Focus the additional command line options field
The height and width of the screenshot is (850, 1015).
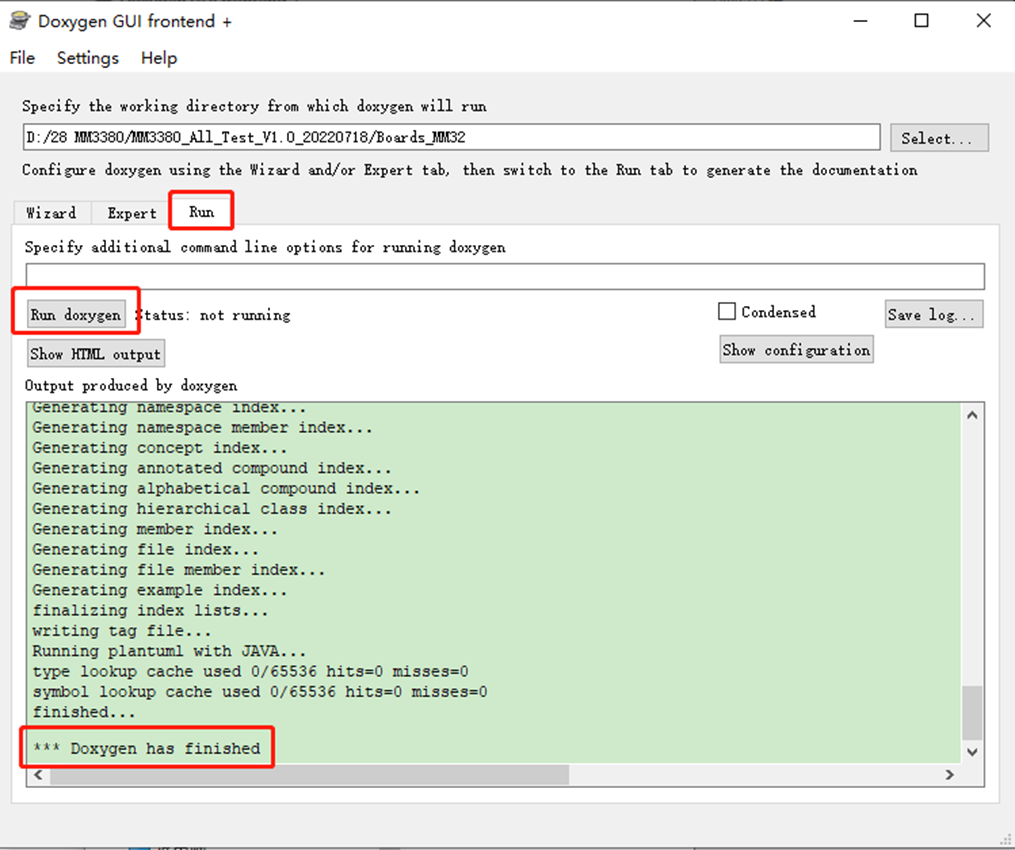504,276
